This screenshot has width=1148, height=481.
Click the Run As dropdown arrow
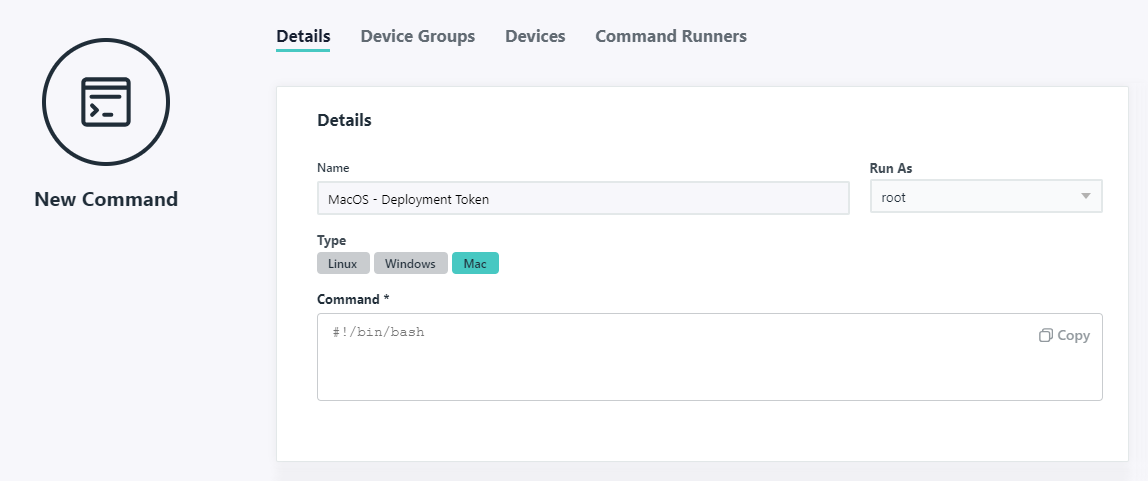click(1086, 197)
